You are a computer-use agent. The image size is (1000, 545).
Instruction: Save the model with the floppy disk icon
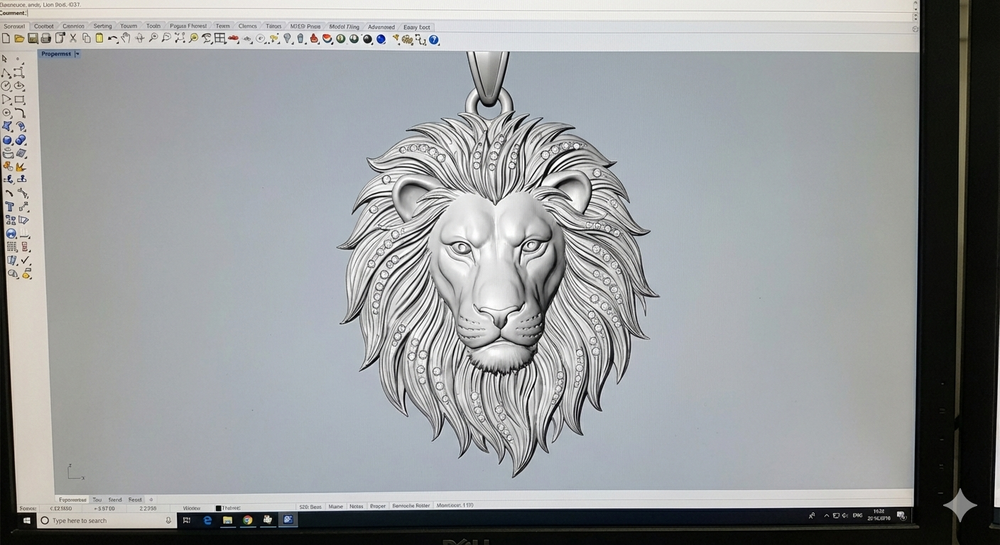click(33, 39)
